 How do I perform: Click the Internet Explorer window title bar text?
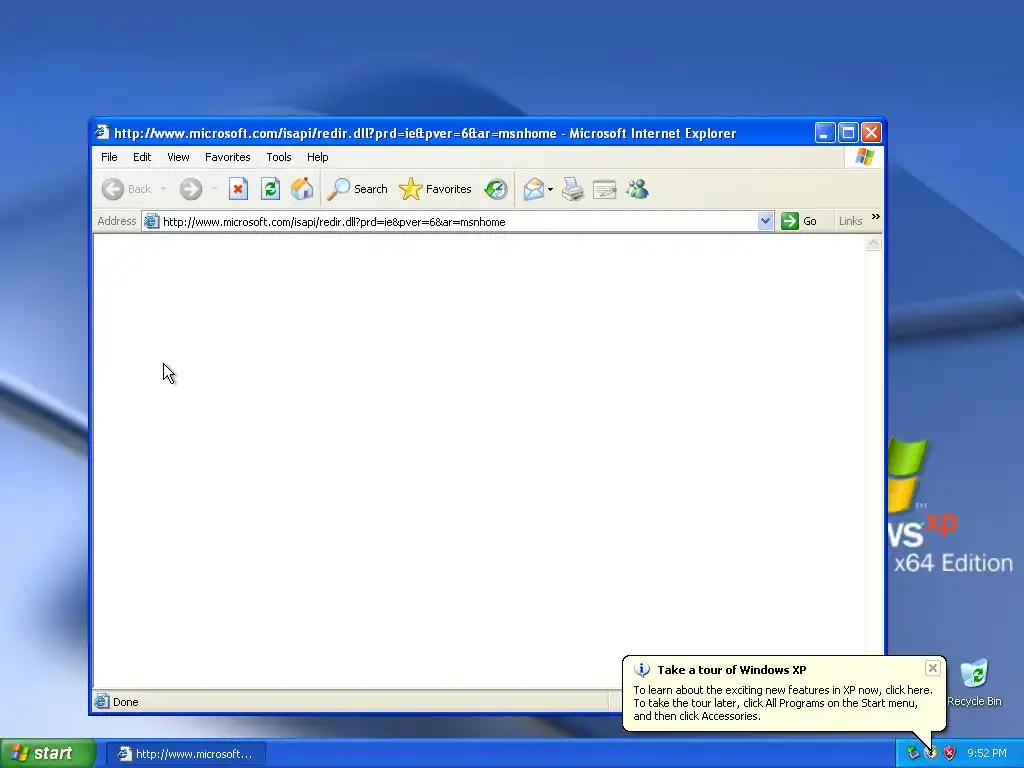coord(425,133)
